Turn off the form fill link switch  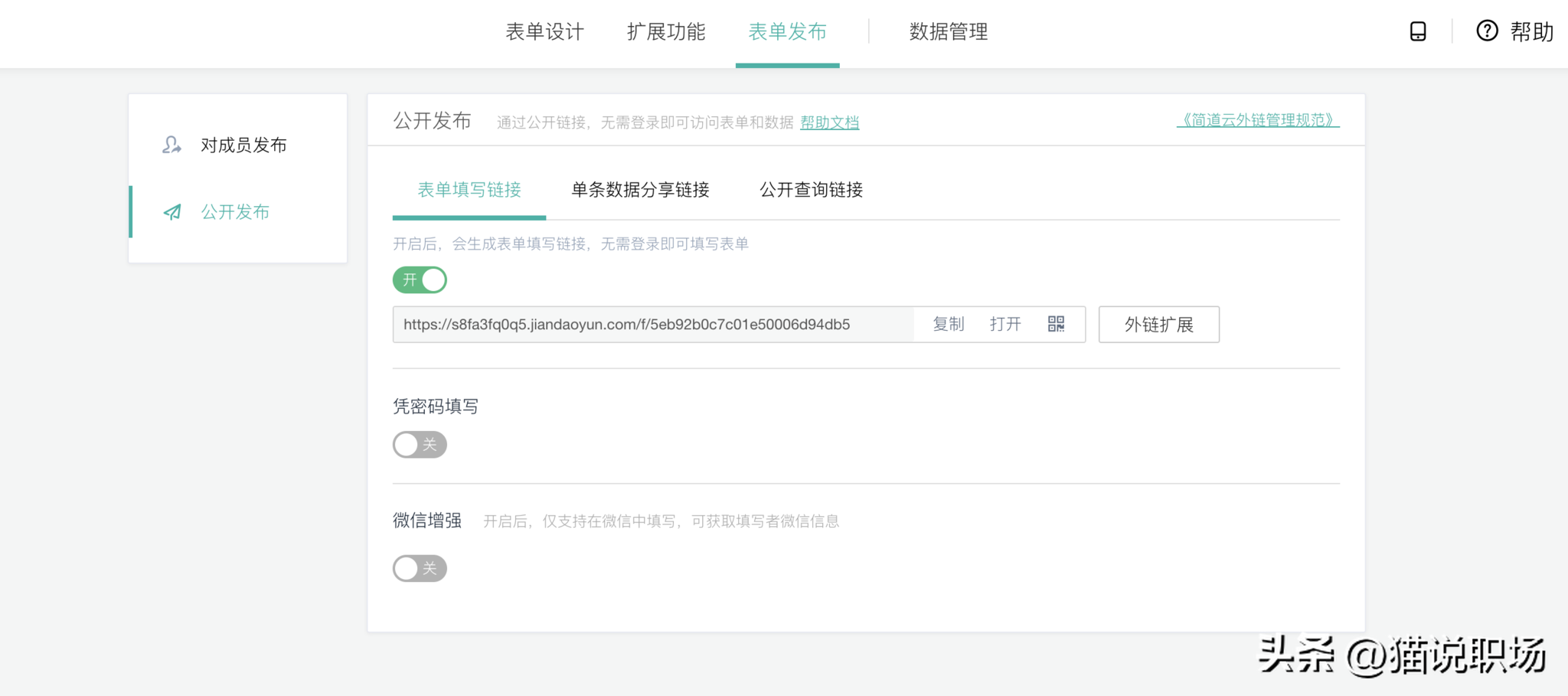(420, 279)
